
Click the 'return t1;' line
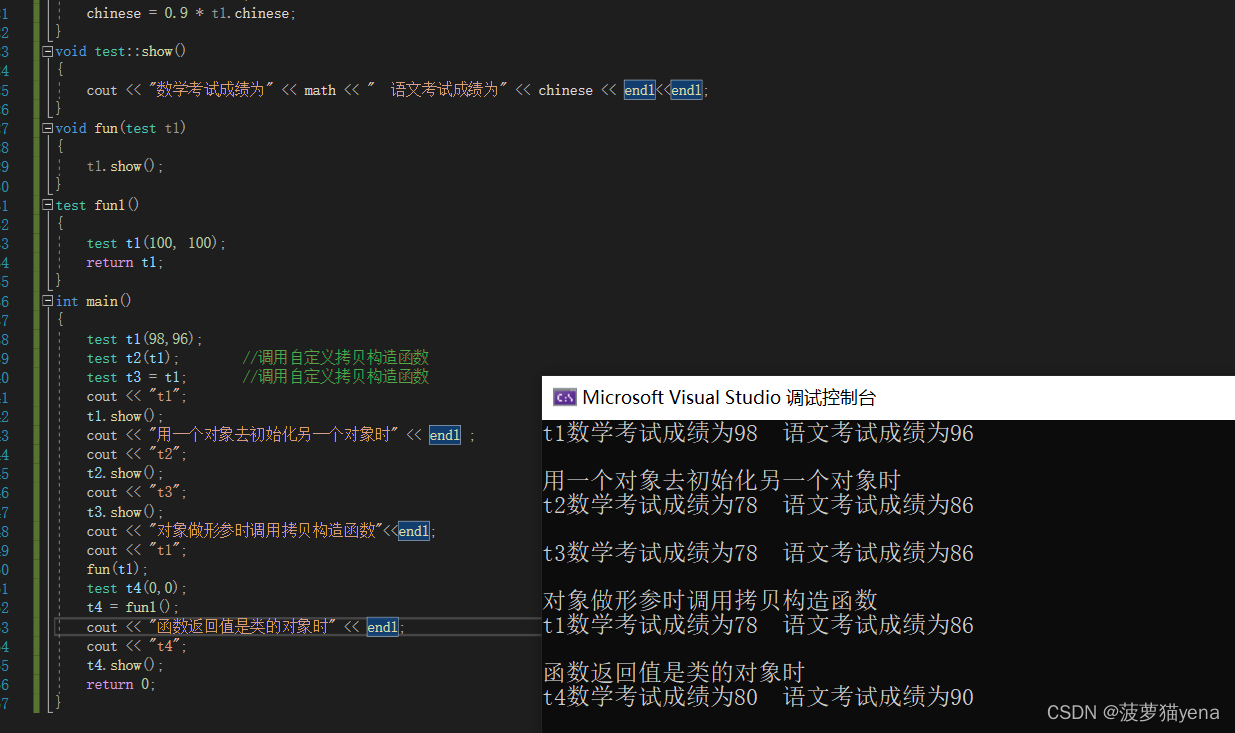coord(124,262)
